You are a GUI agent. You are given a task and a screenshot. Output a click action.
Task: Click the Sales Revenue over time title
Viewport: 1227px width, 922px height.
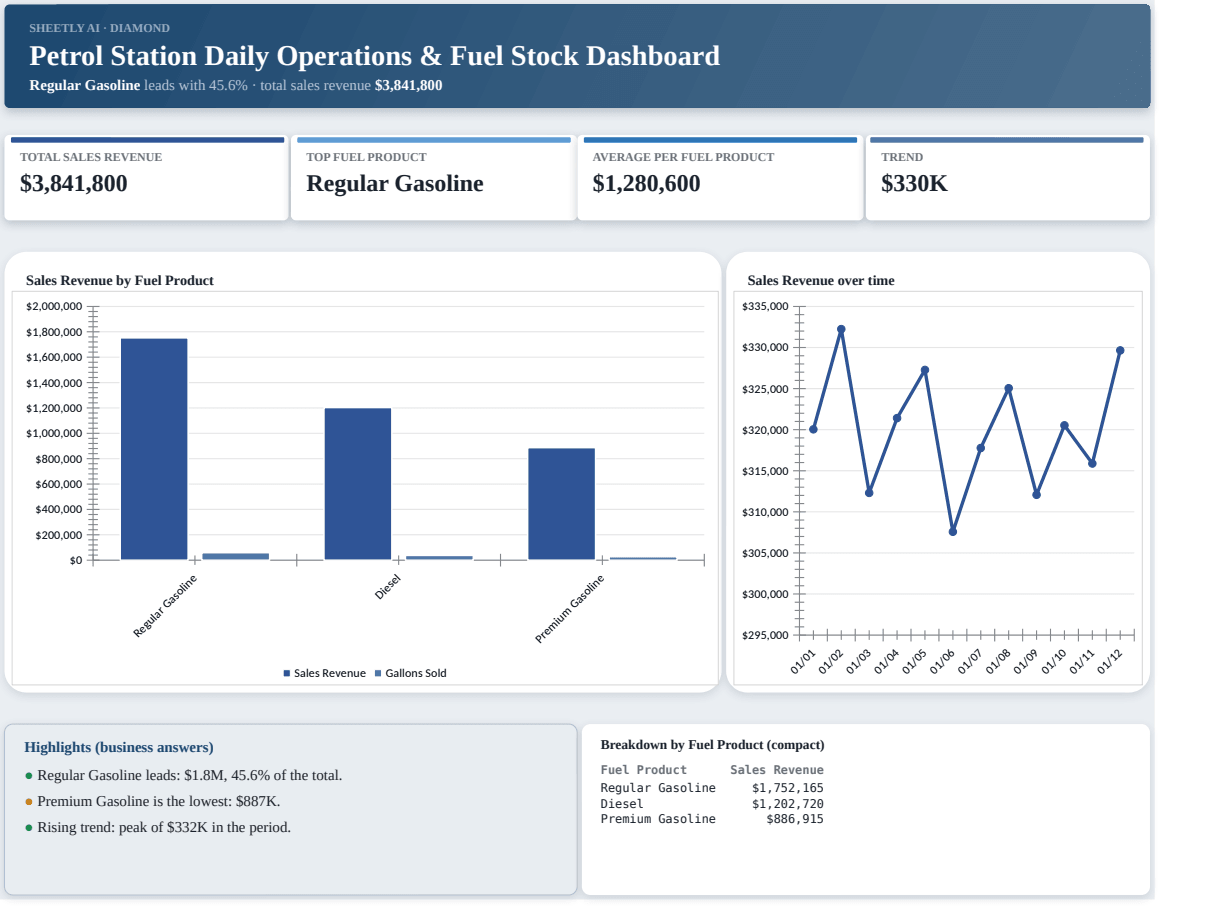coord(821,281)
